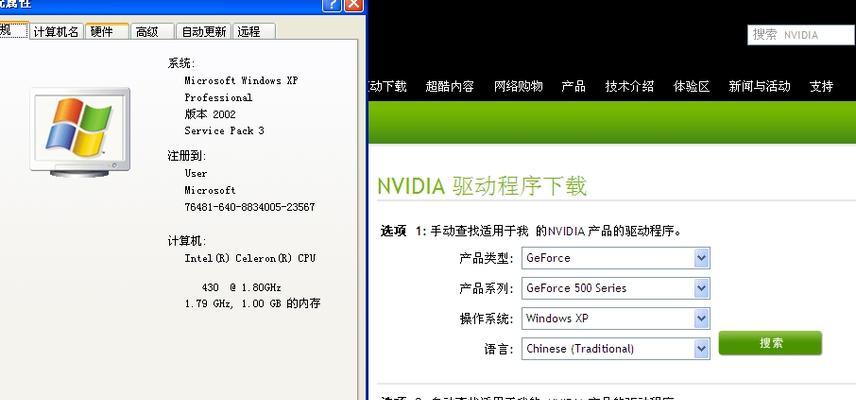The height and width of the screenshot is (400, 856).
Task: Expand the 语言 dropdown showing Chinese (Traditional)
Action: (616, 348)
